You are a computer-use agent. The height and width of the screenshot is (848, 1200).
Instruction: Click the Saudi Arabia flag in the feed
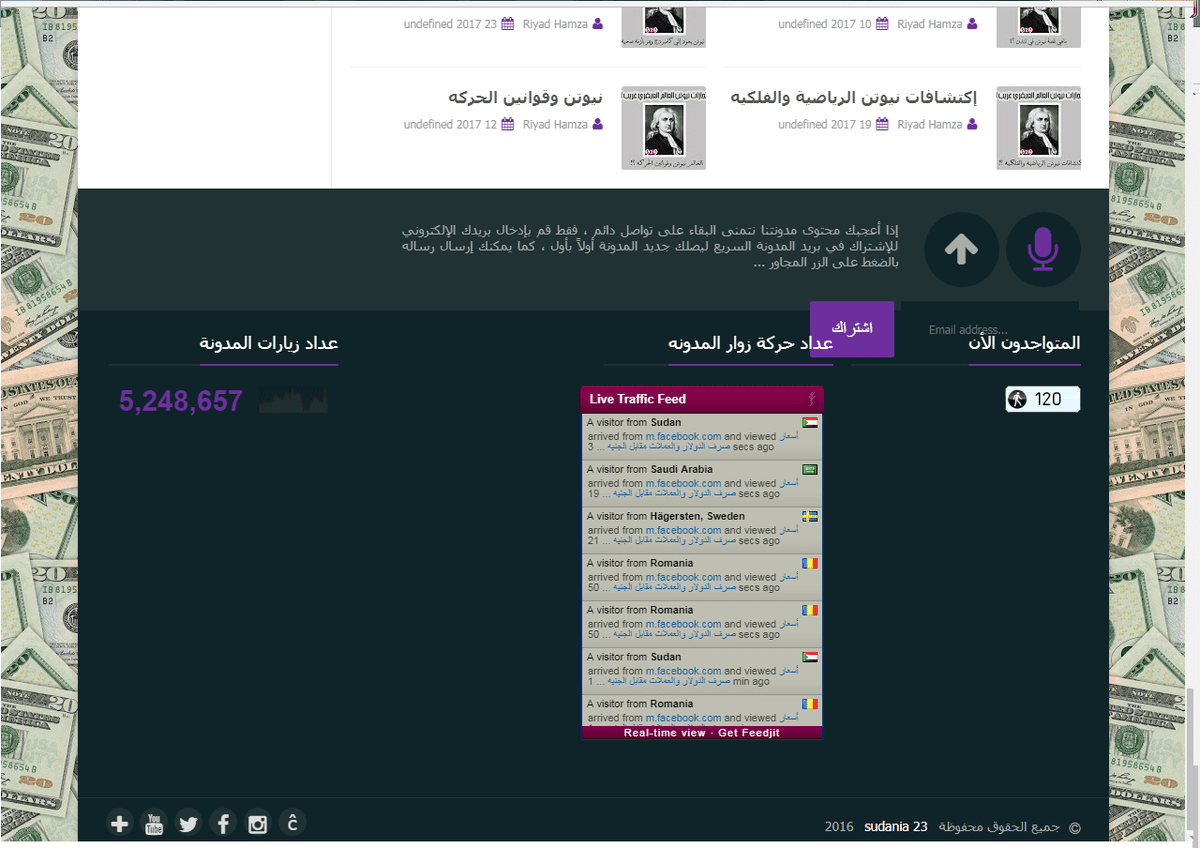(x=810, y=470)
